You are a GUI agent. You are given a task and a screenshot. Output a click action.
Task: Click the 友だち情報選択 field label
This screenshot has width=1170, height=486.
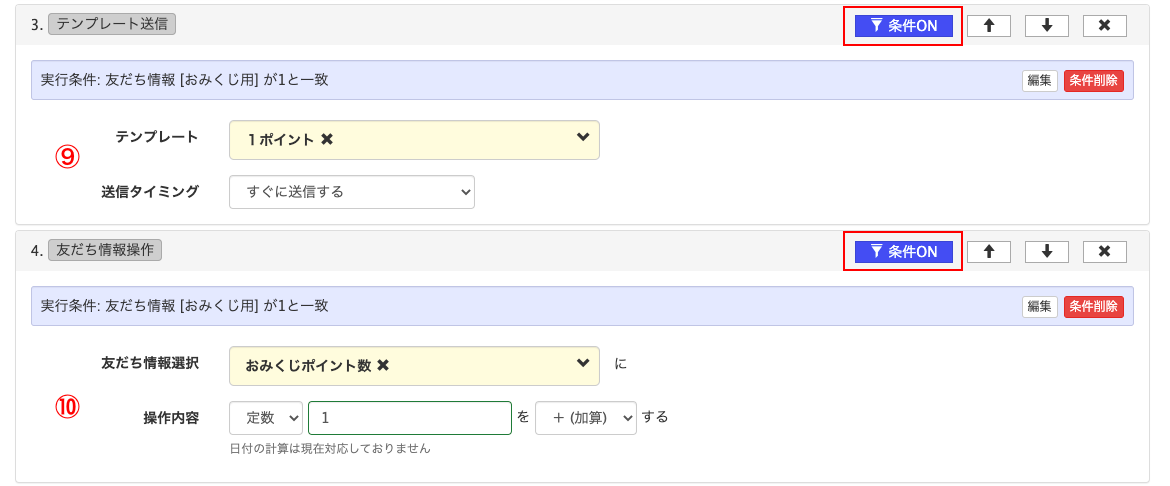150,363
